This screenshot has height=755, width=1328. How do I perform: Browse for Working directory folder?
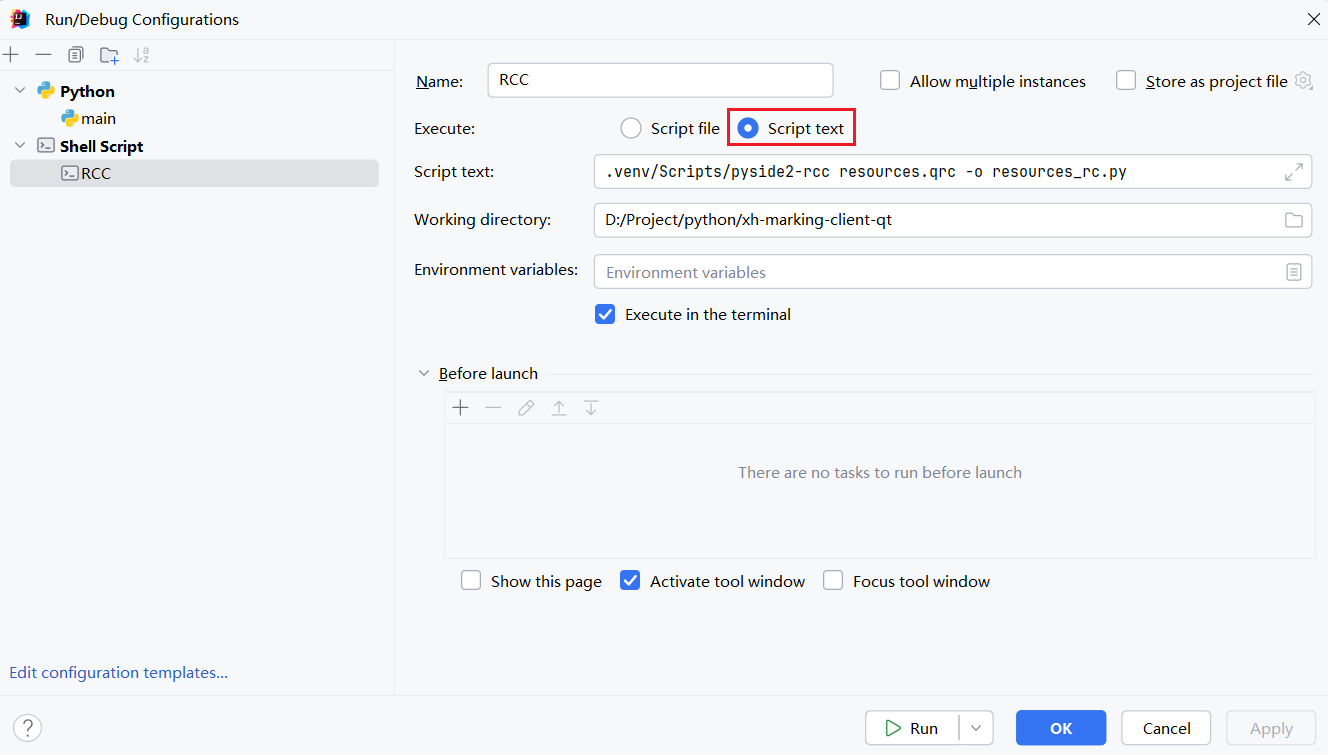click(x=1293, y=220)
